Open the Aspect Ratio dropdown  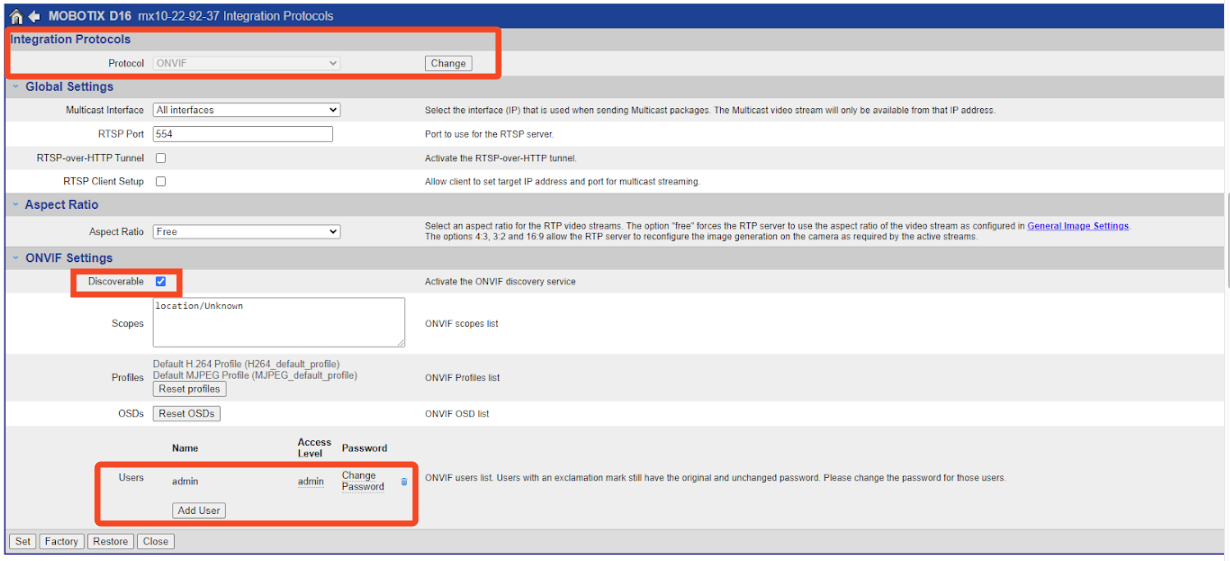tap(246, 232)
